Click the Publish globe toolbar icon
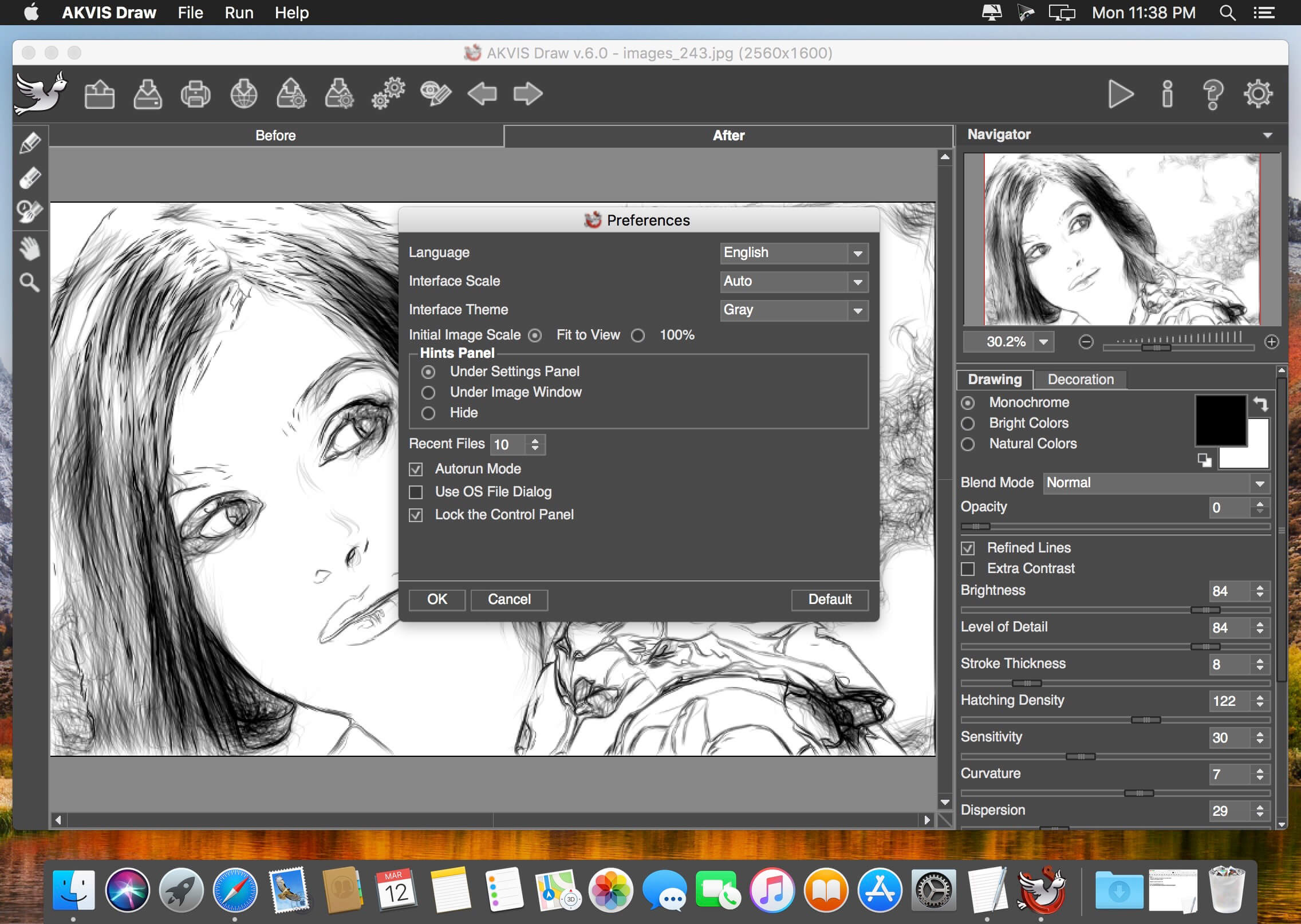 click(x=244, y=94)
